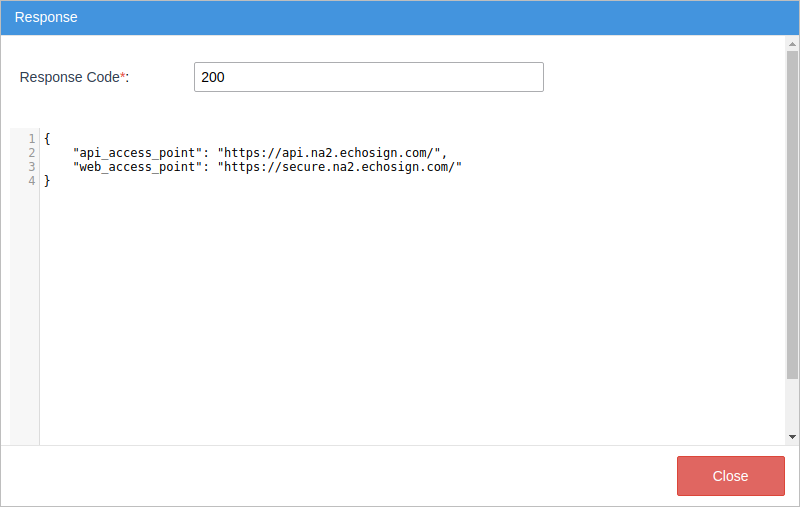Viewport: 800px width, 507px height.
Task: Click the red required asterisk
Action: [x=123, y=77]
